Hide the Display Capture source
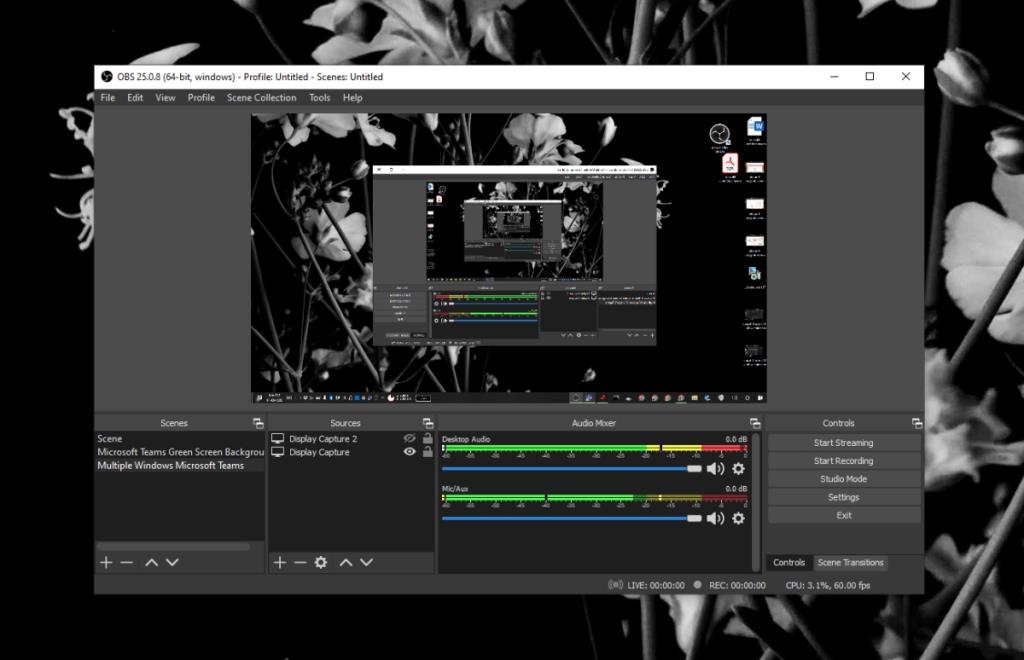Screen dimensions: 1024x660 click(410, 452)
